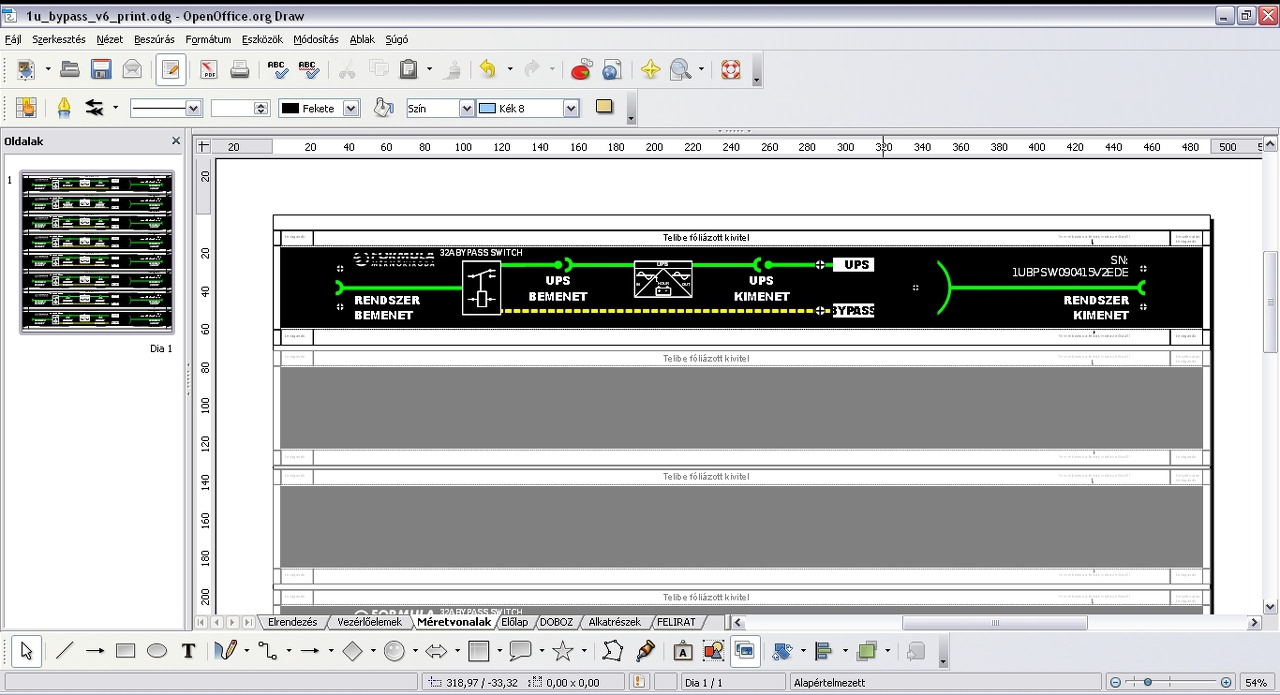Open the Eszközök menu
The width and height of the screenshot is (1280, 695).
coord(262,40)
